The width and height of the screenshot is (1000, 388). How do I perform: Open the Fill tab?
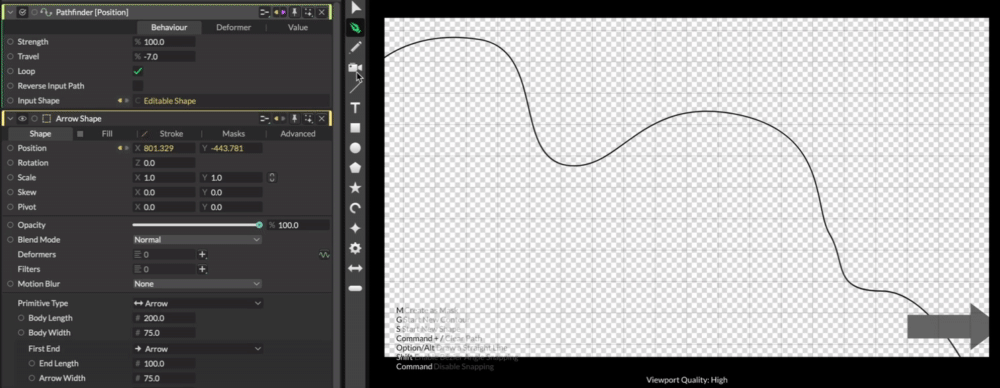pos(107,134)
